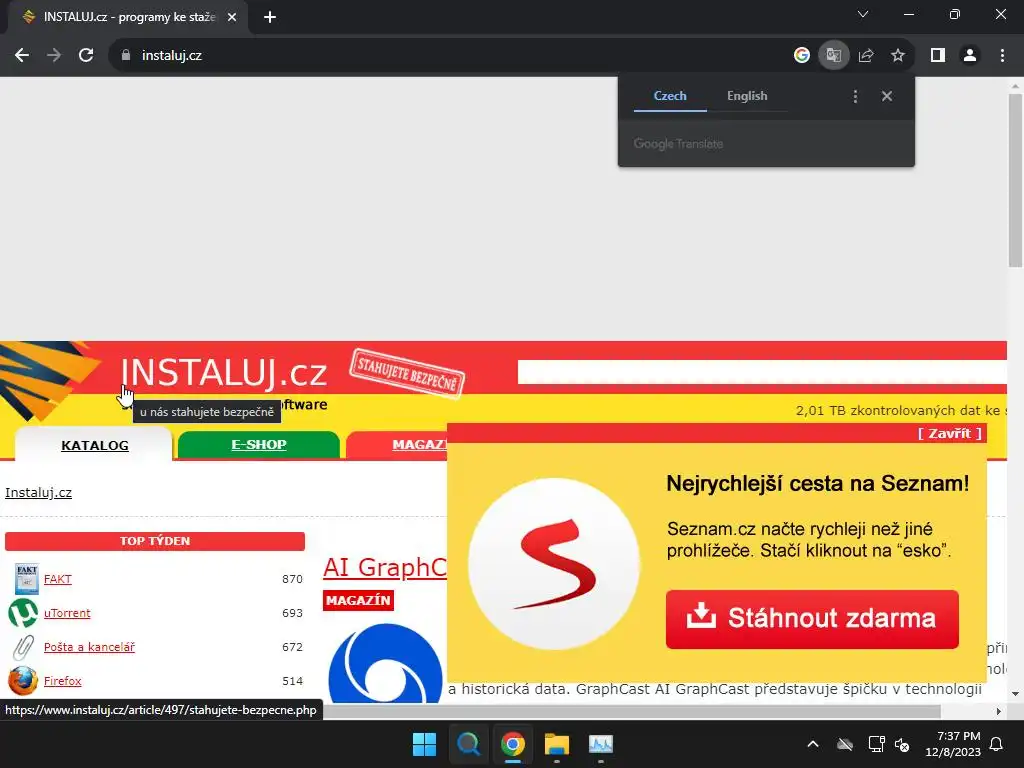This screenshot has height=768, width=1024.
Task: Open the AI GraphCast article headline
Action: pos(385,567)
